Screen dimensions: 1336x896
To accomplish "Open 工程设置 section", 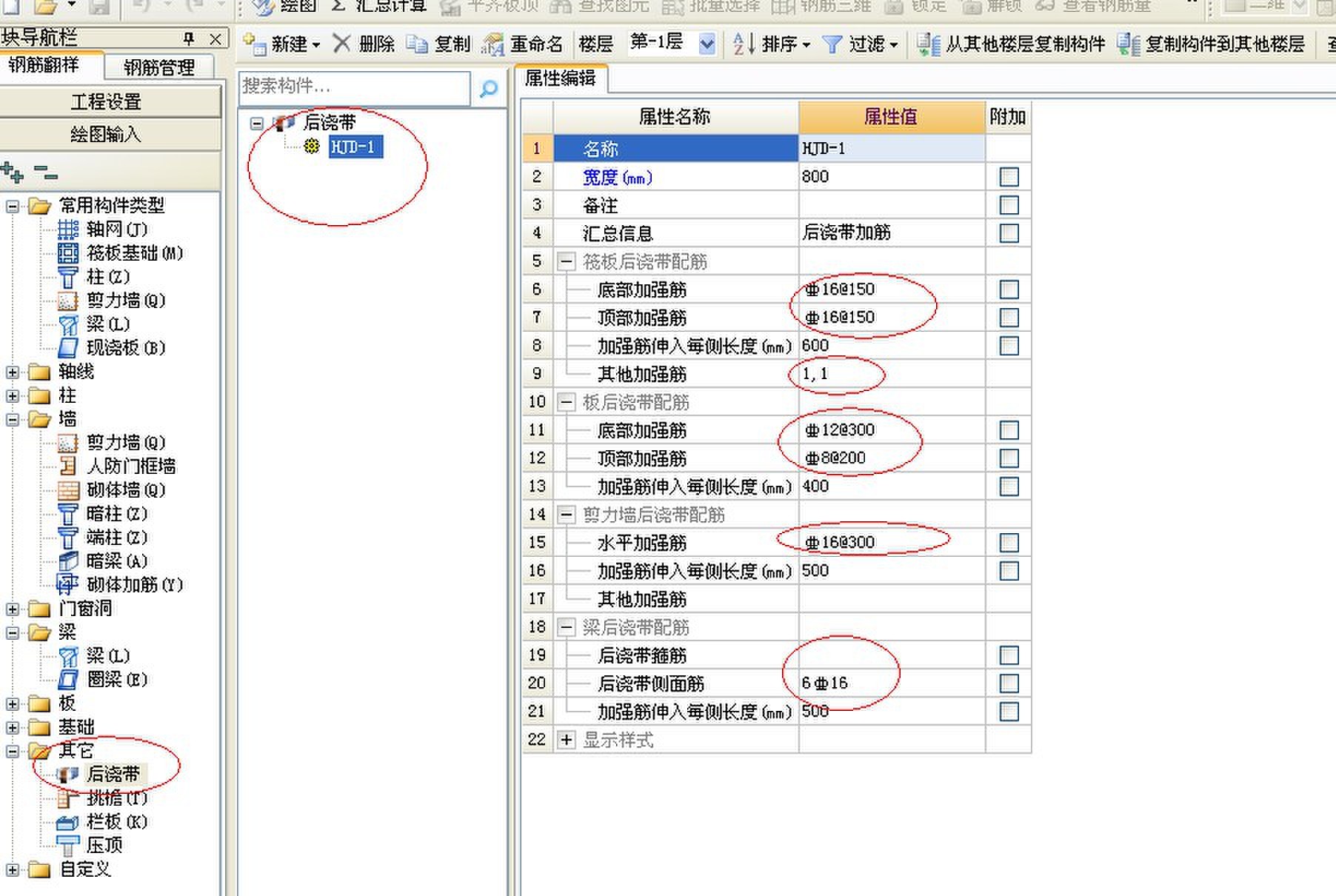I will coord(109,101).
